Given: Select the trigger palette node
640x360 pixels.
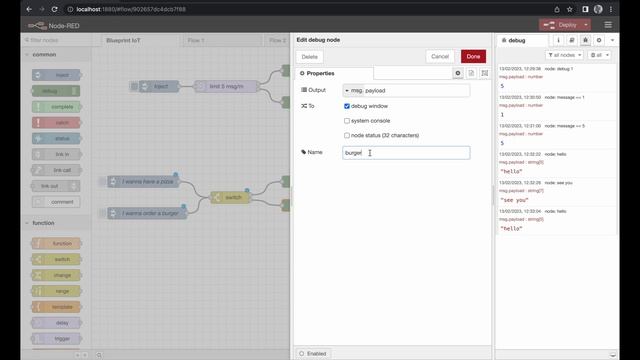Looking at the screenshot, I should tap(56, 339).
